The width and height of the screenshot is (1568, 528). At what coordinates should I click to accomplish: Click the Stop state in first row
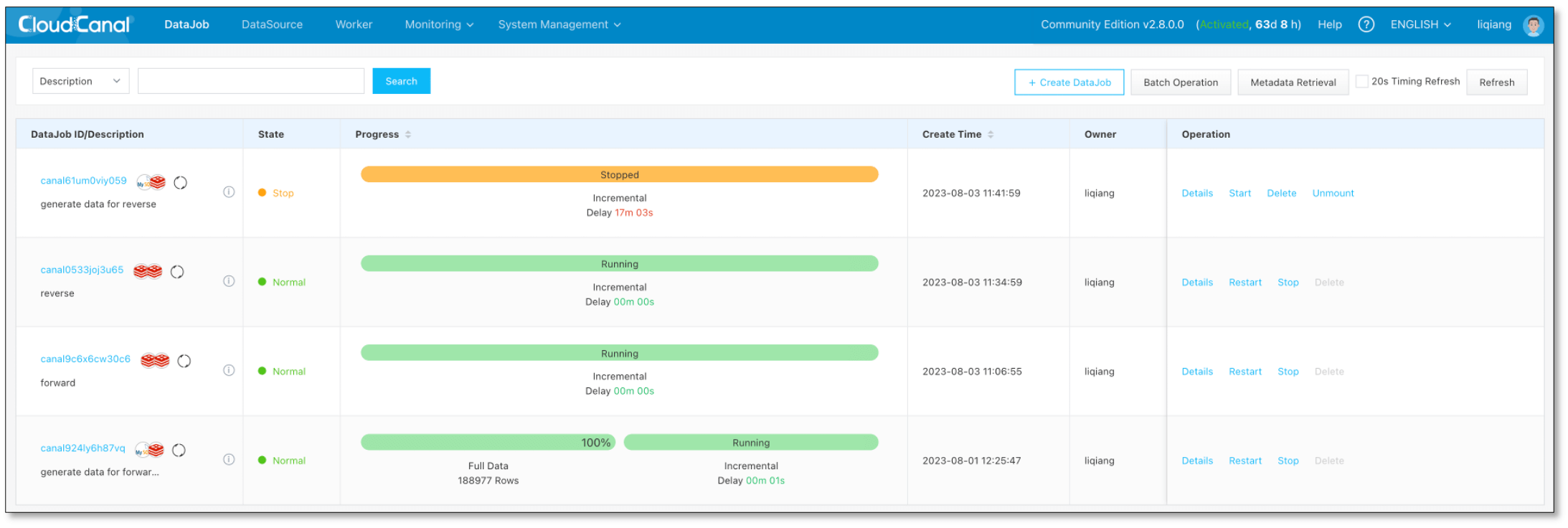pyautogui.click(x=276, y=193)
